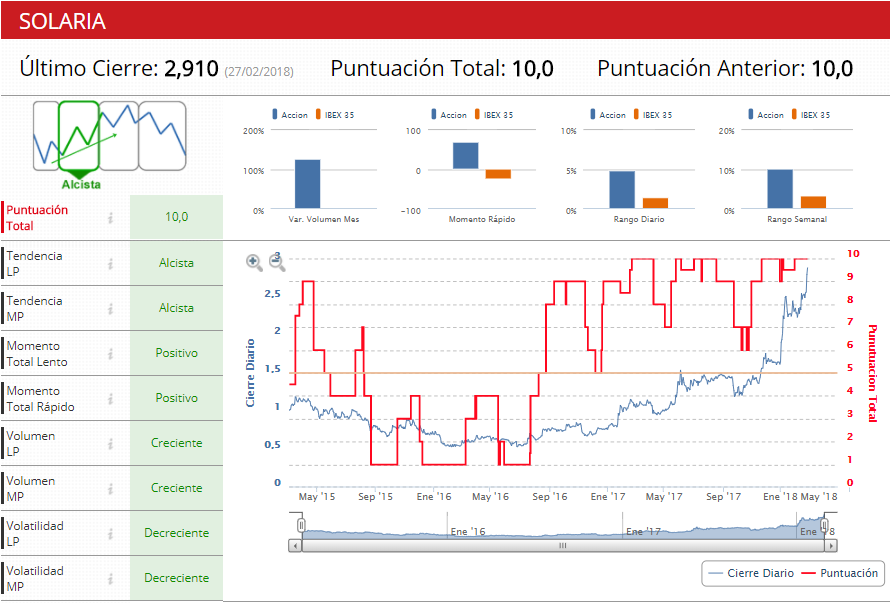Click Positivo value of Momento Total Lento

click(177, 353)
